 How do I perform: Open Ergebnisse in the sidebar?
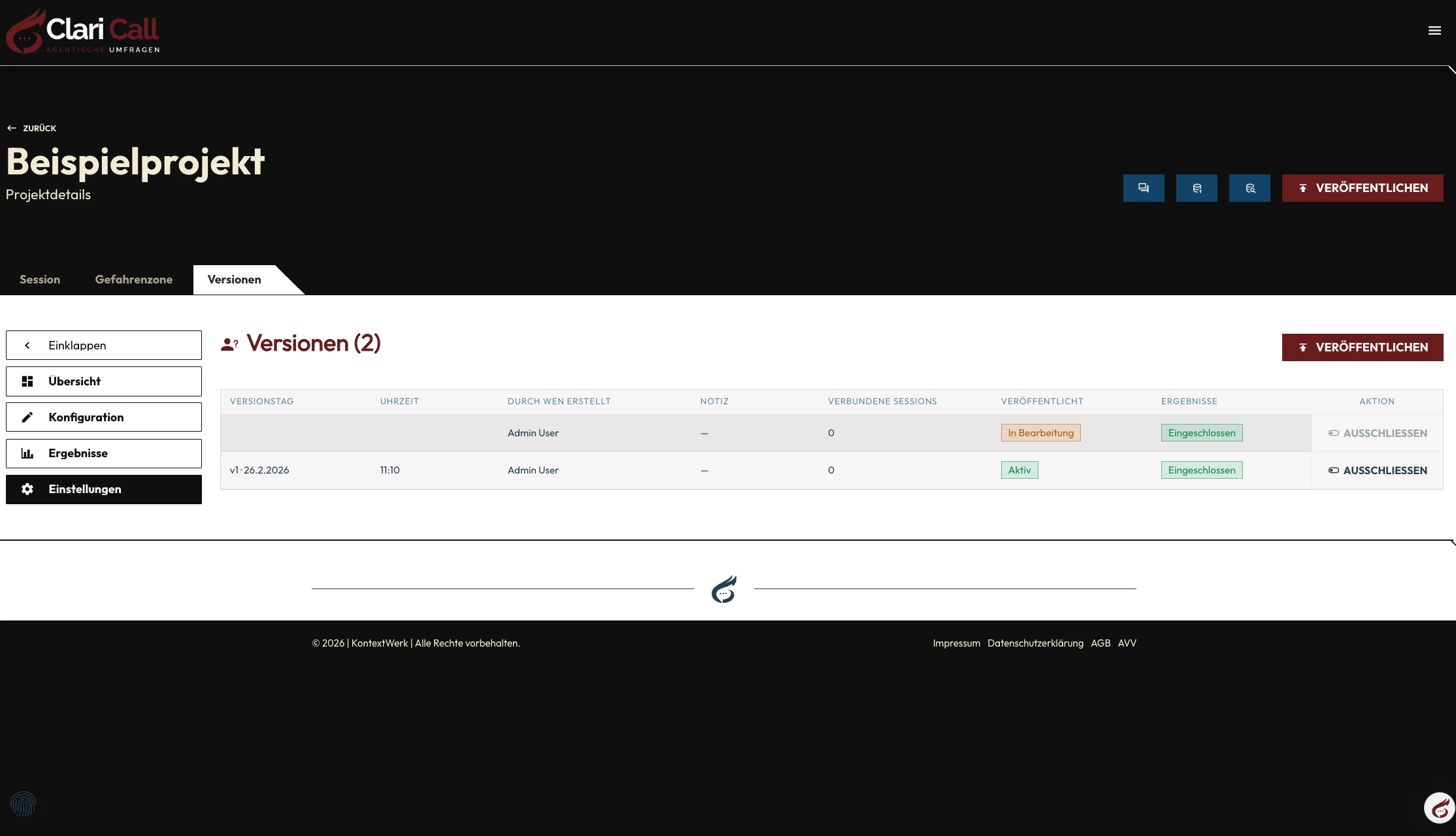(104, 453)
